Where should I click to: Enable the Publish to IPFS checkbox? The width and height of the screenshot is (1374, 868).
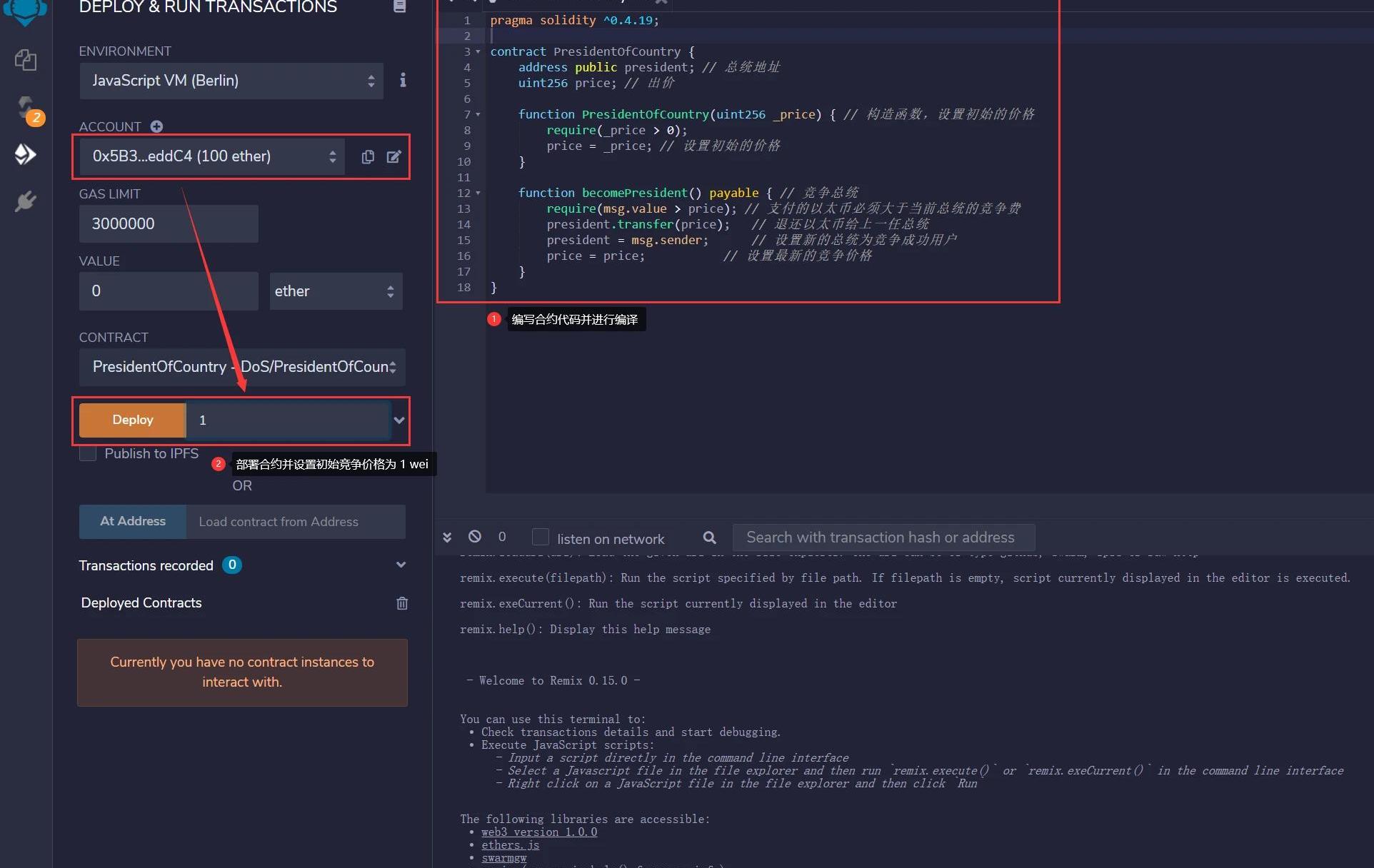[x=88, y=453]
